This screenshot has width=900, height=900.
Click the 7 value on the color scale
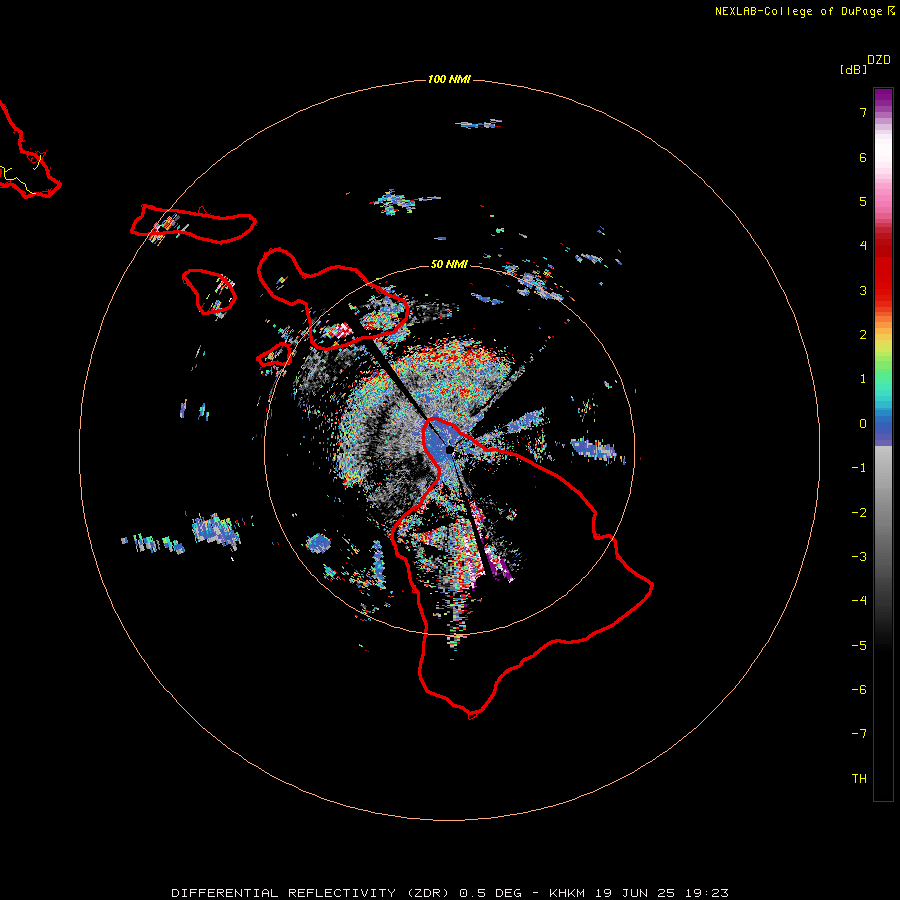click(x=863, y=112)
